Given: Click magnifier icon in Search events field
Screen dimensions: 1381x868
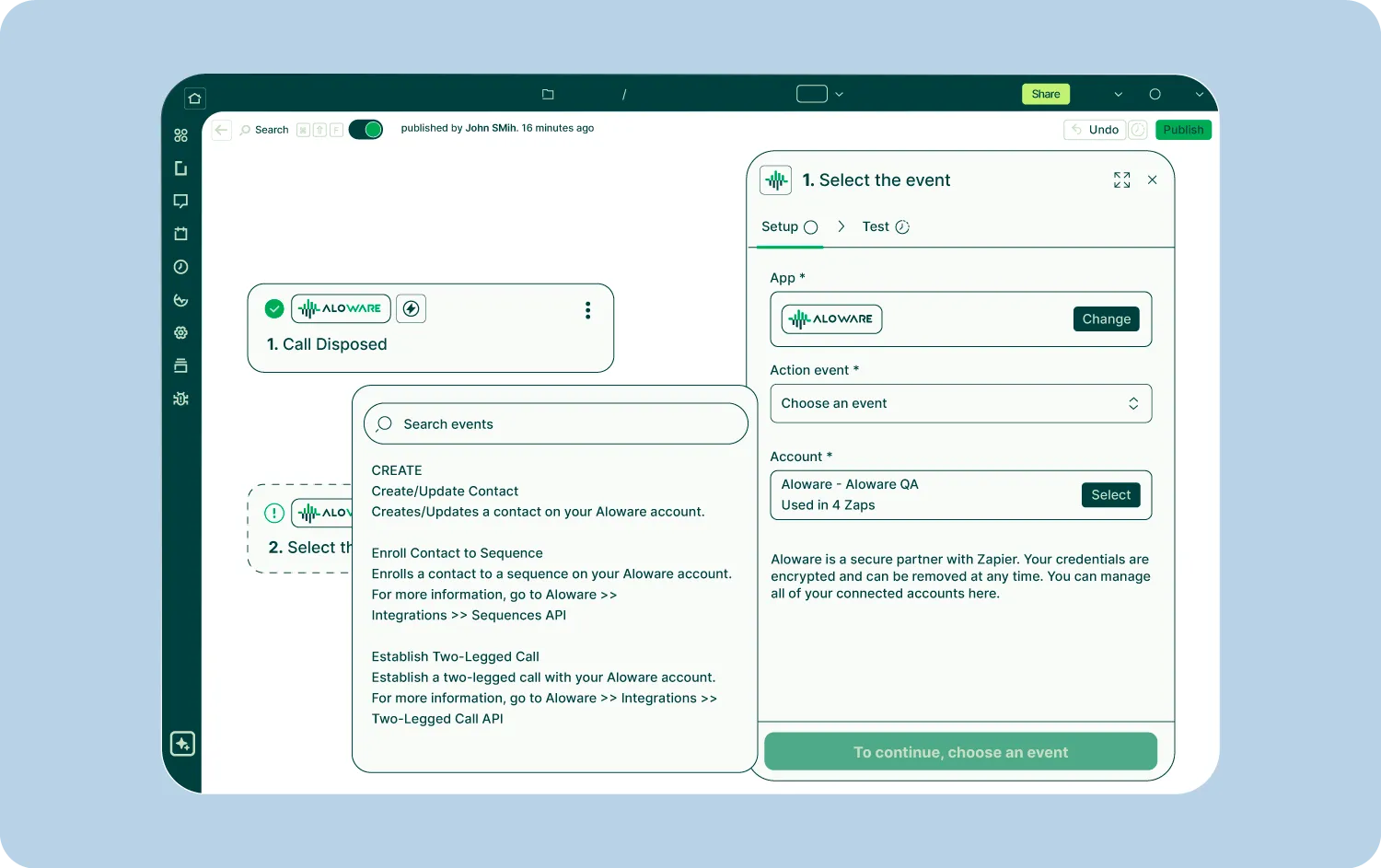Looking at the screenshot, I should [x=385, y=424].
